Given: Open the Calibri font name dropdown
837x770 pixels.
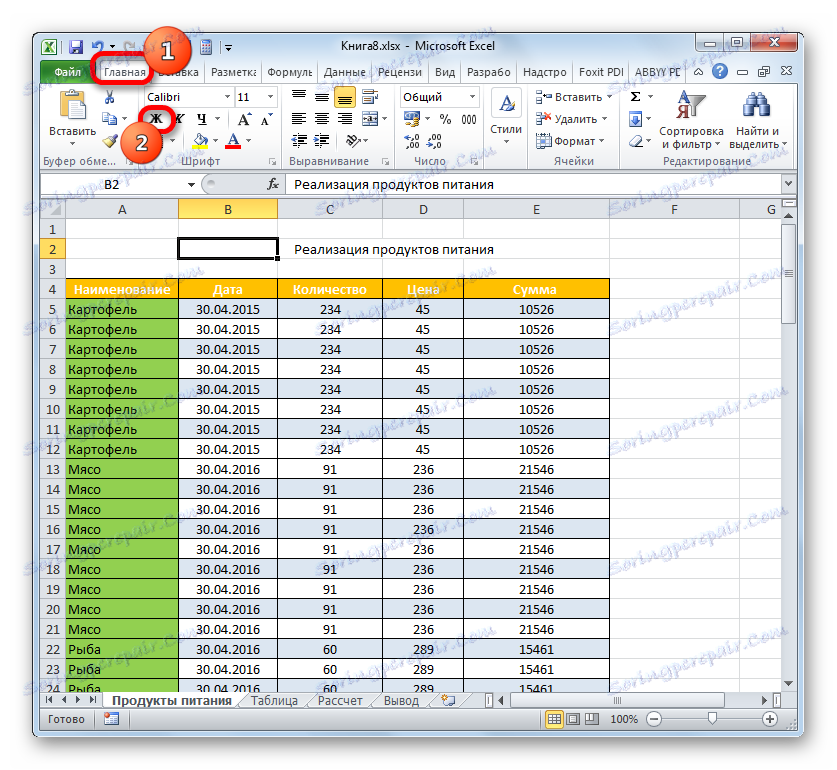Looking at the screenshot, I should click(x=227, y=97).
